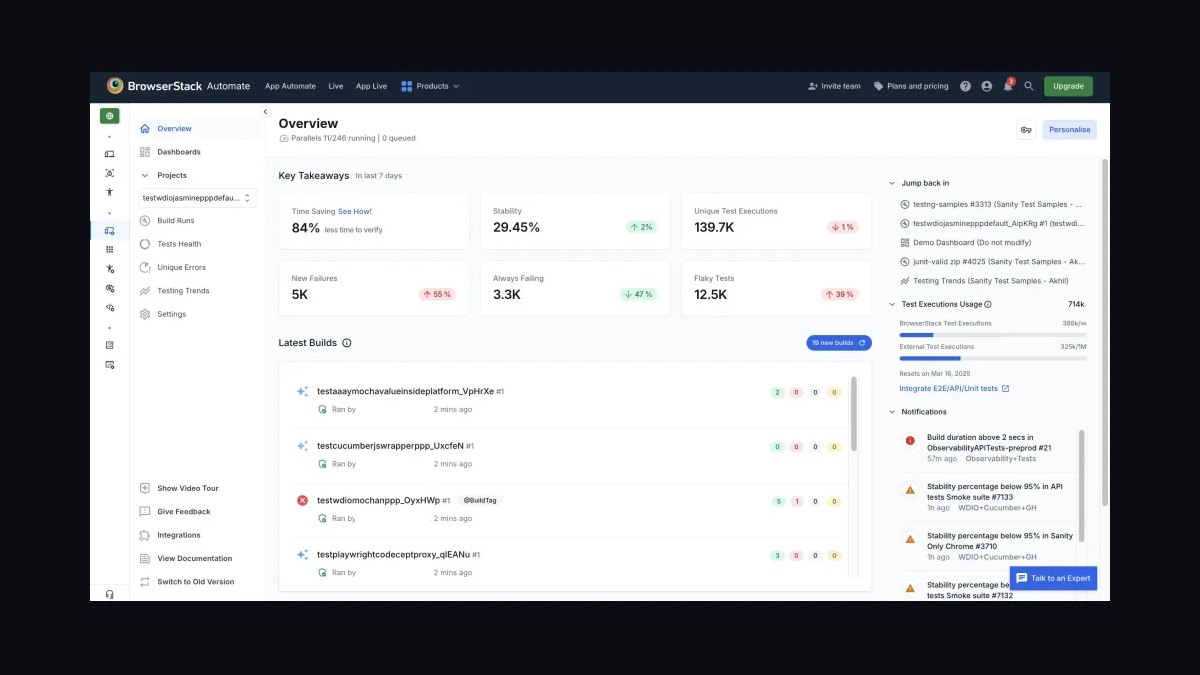
Task: Click the BrowserStack Test Executions progress bar
Action: click(x=992, y=335)
